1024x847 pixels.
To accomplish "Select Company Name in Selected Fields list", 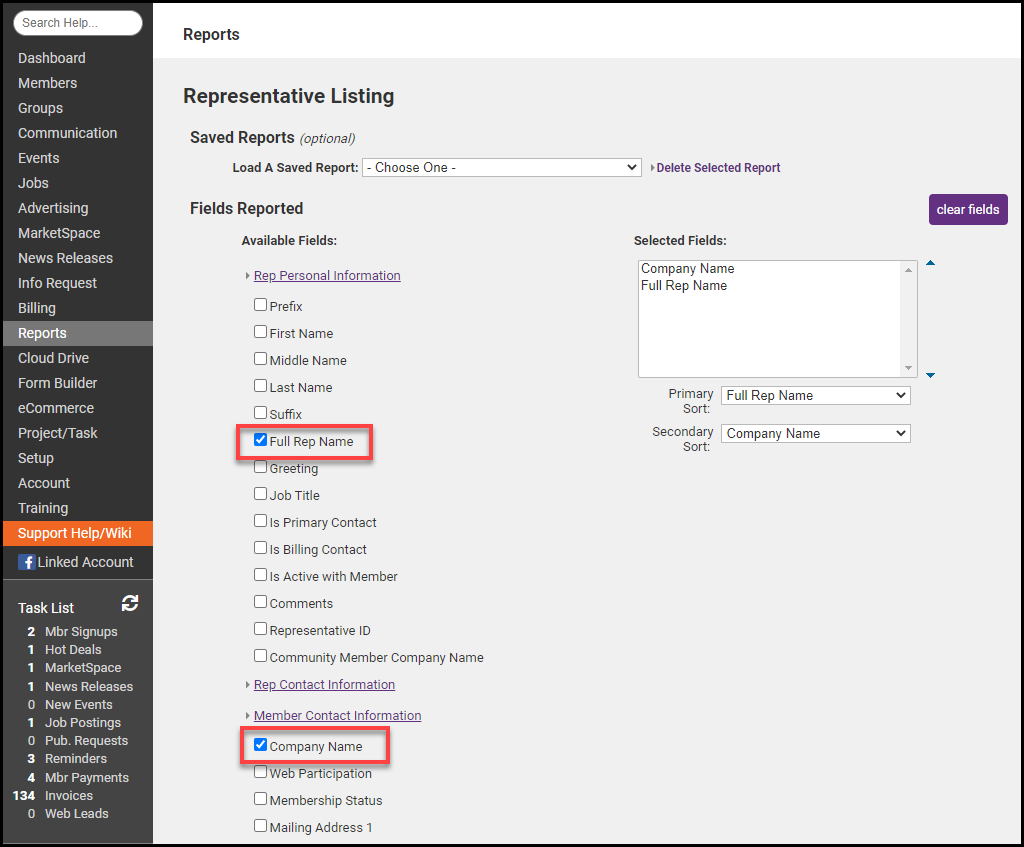I will point(688,269).
